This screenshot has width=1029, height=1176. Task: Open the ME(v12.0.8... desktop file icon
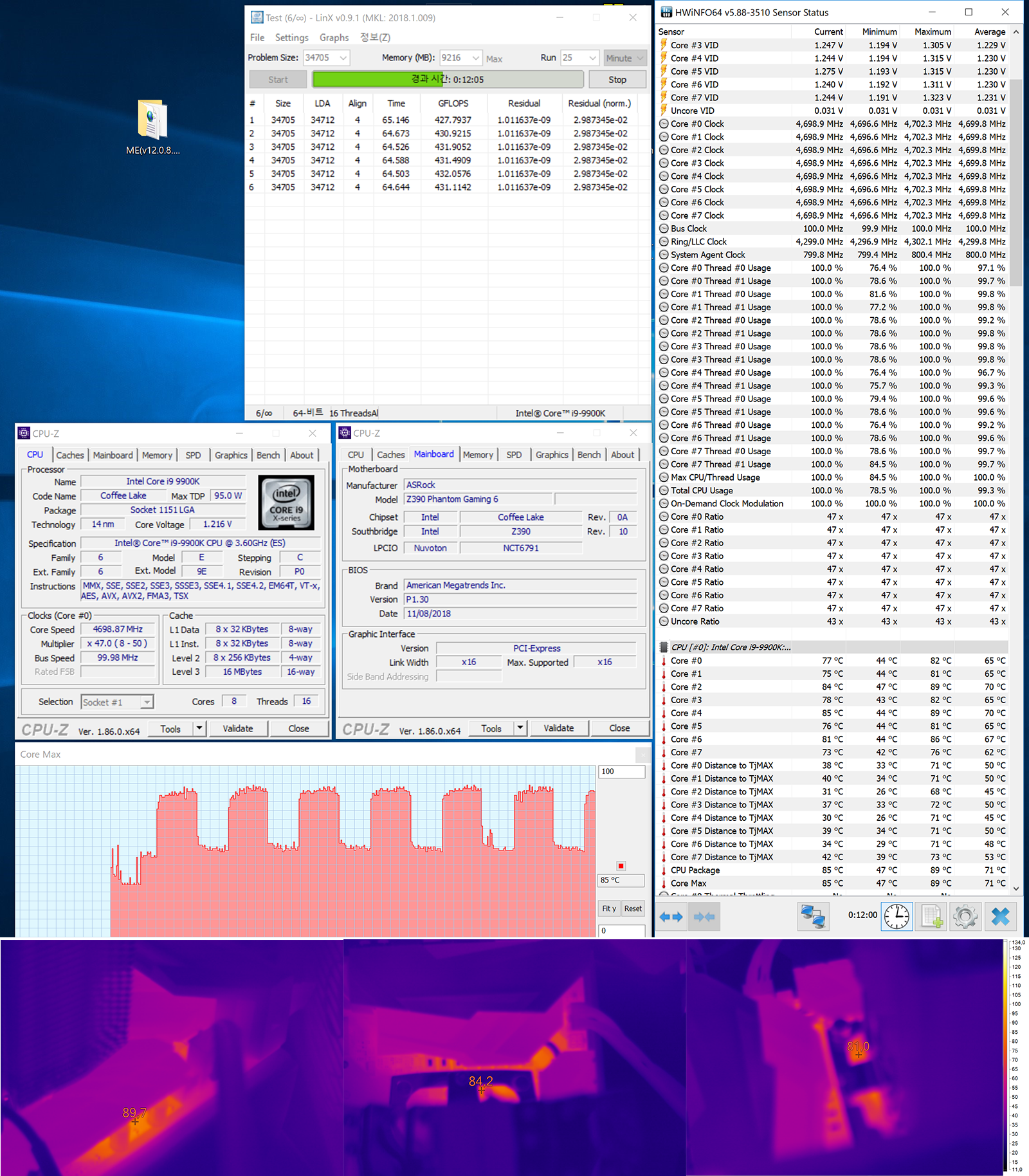click(153, 127)
